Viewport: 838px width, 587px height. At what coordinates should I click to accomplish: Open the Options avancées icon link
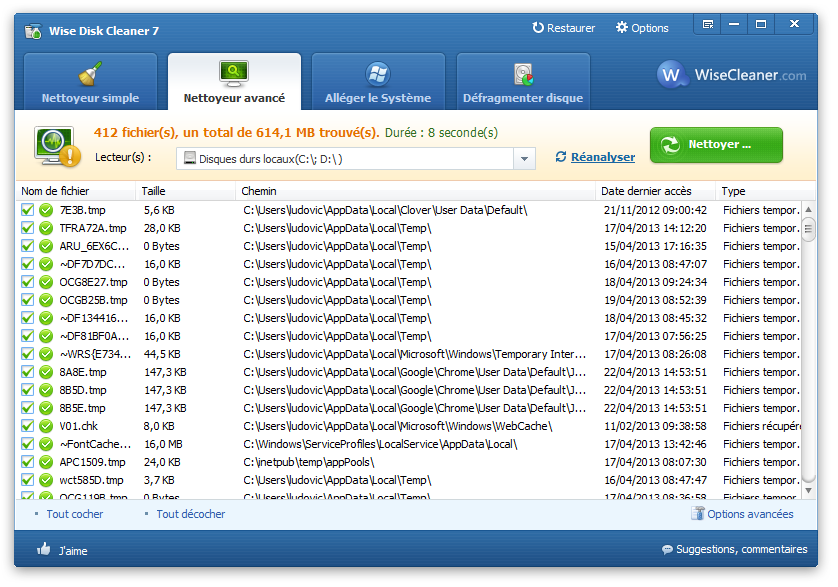(698, 514)
